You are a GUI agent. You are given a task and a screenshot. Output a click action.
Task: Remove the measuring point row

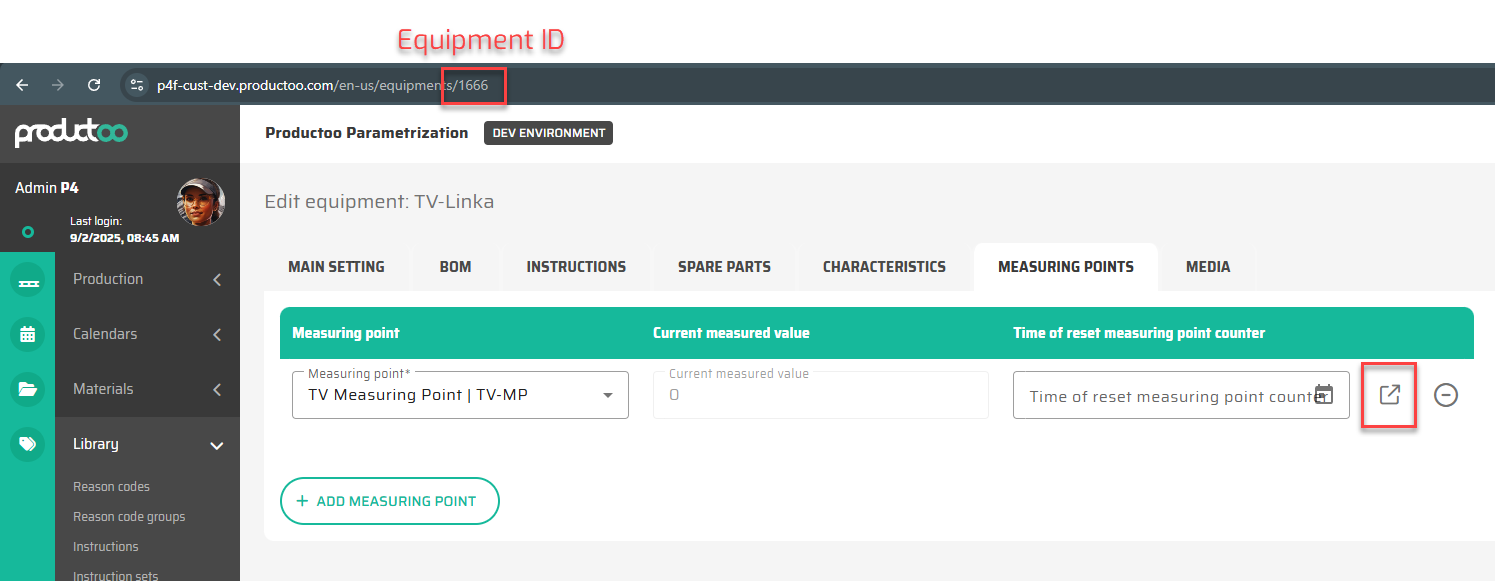click(1445, 395)
